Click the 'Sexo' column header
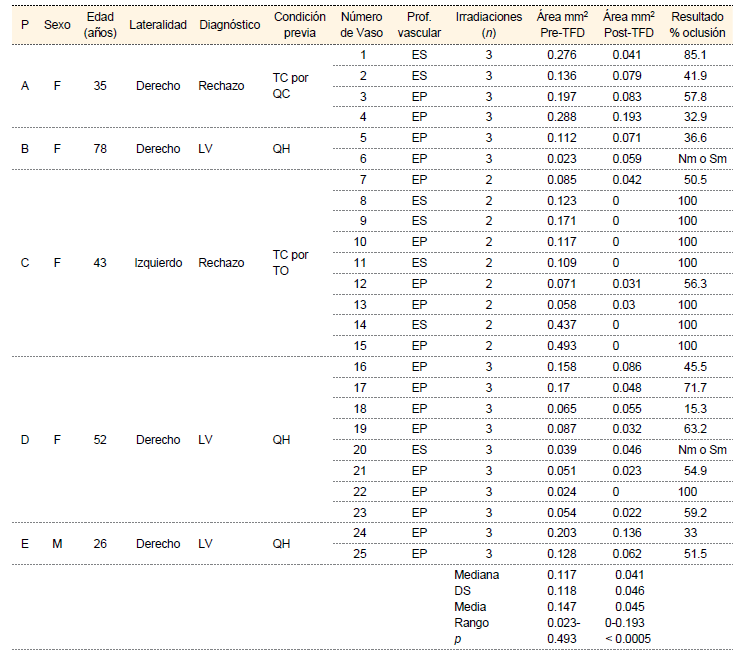The height and width of the screenshot is (661, 753). (57, 24)
